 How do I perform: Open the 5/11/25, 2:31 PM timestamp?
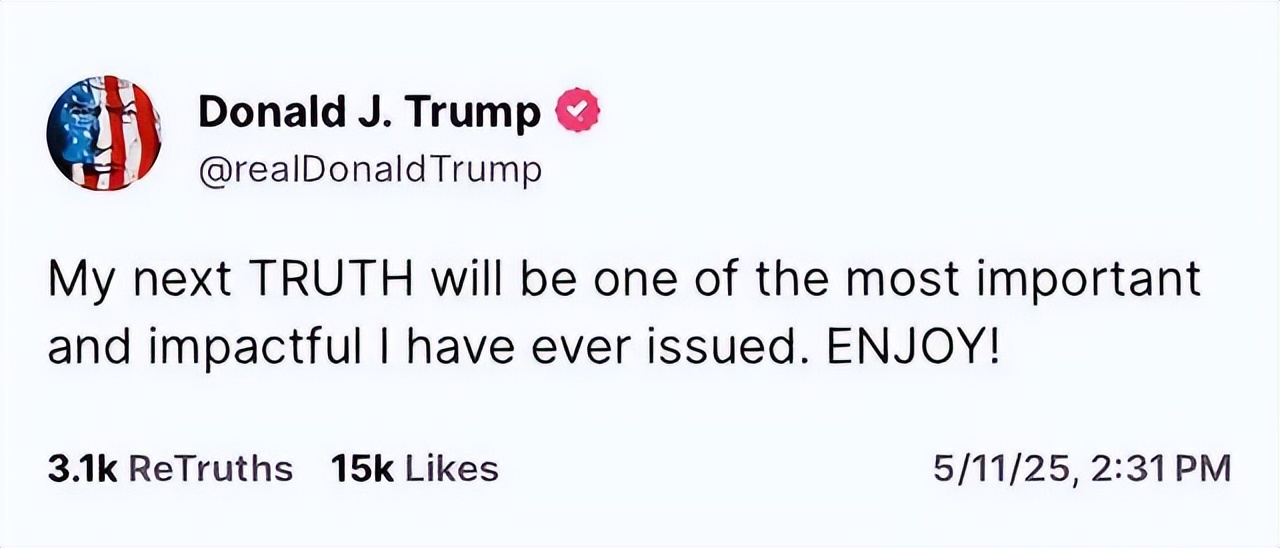(x=1081, y=468)
